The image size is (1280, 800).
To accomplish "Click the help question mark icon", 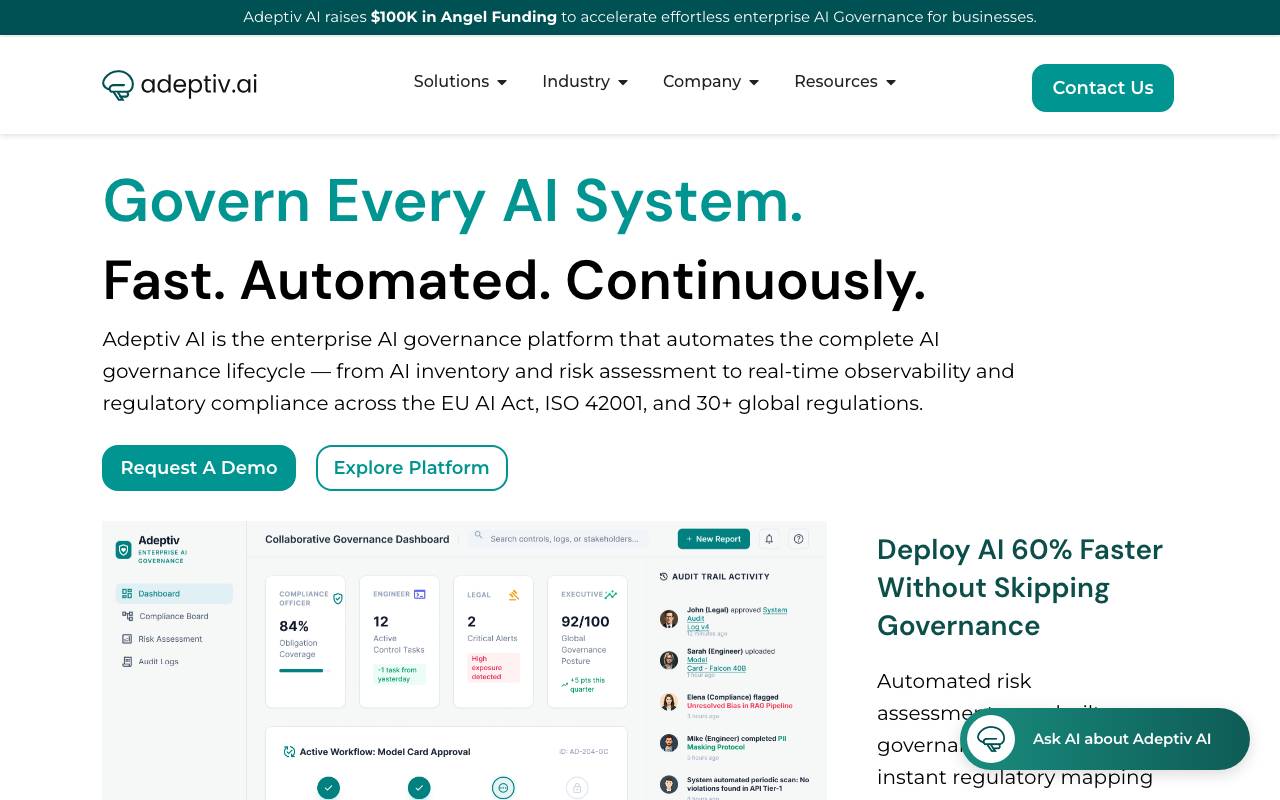I will pos(799,539).
